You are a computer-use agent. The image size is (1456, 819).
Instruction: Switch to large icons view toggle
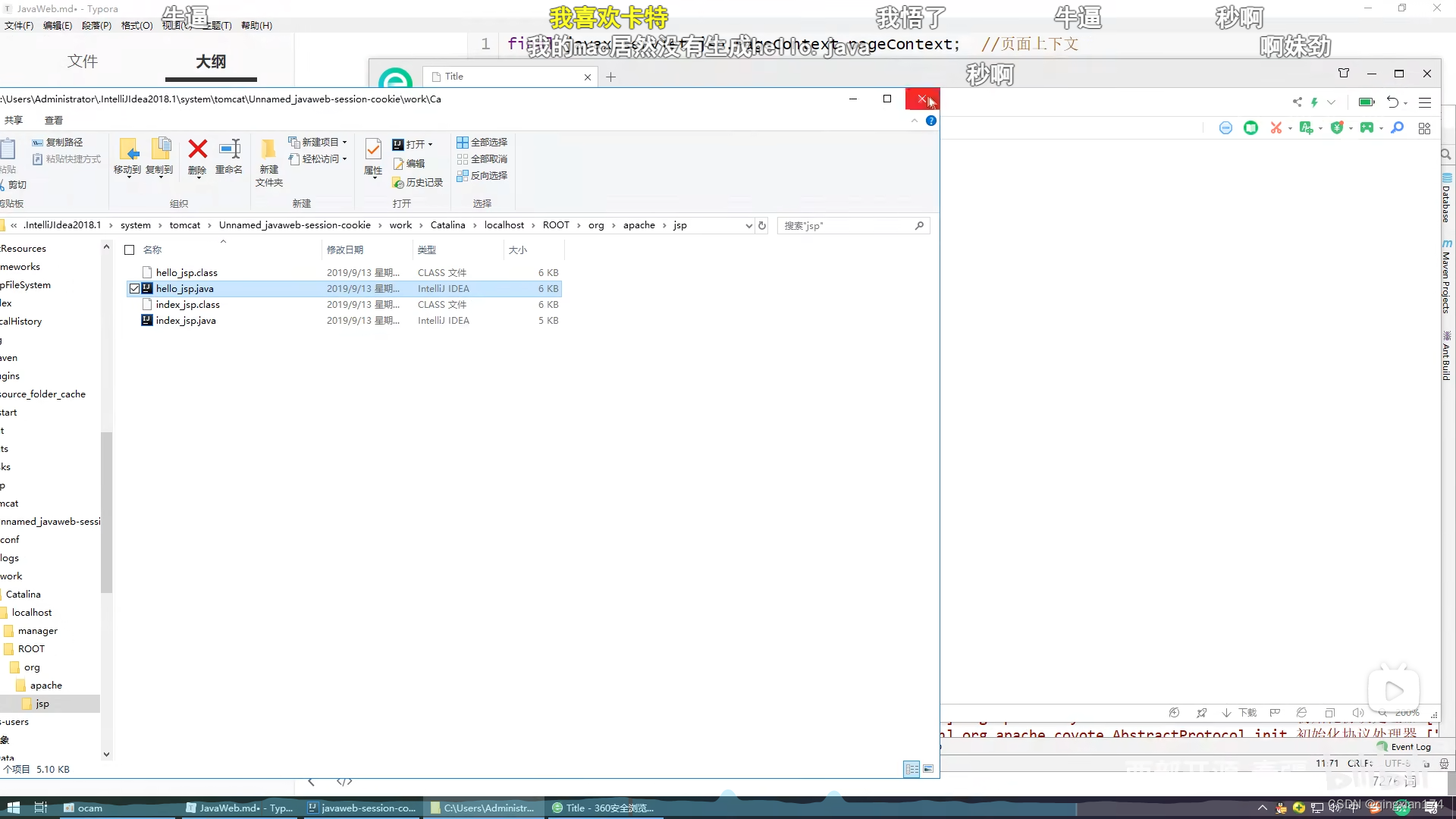(x=928, y=769)
